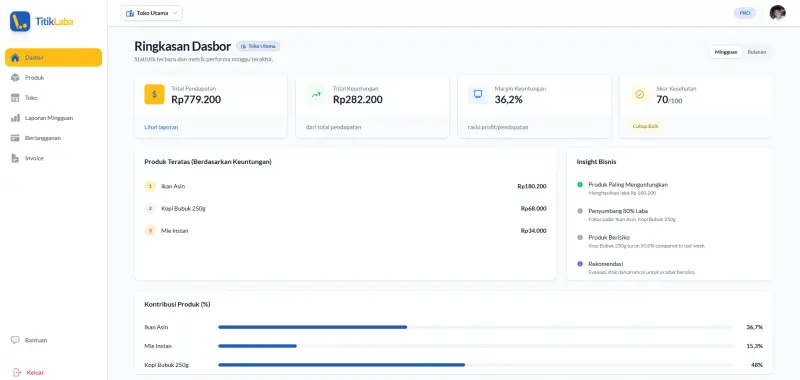Click the Rp68.000 amount for Kopi Bubuk
Image resolution: width=800 pixels, height=380 pixels.
click(533, 209)
